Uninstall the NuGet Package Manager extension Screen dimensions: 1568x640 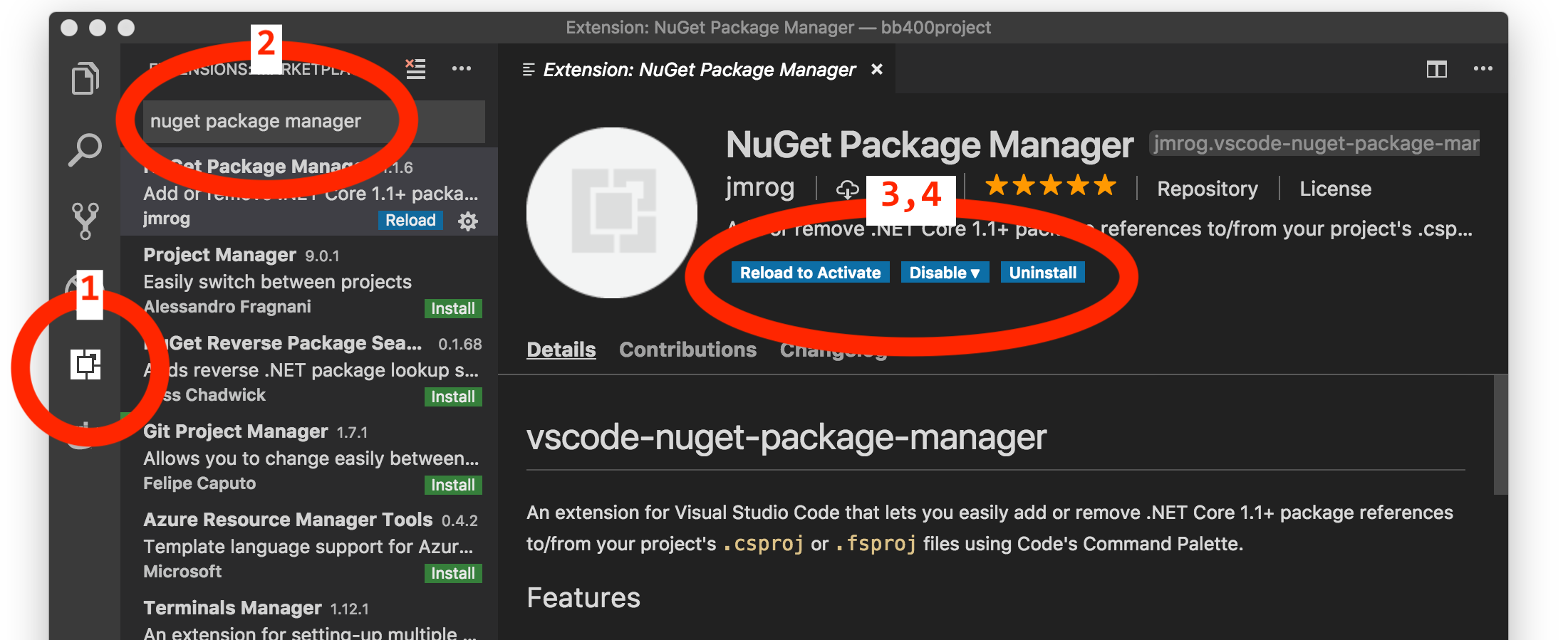[x=1042, y=272]
